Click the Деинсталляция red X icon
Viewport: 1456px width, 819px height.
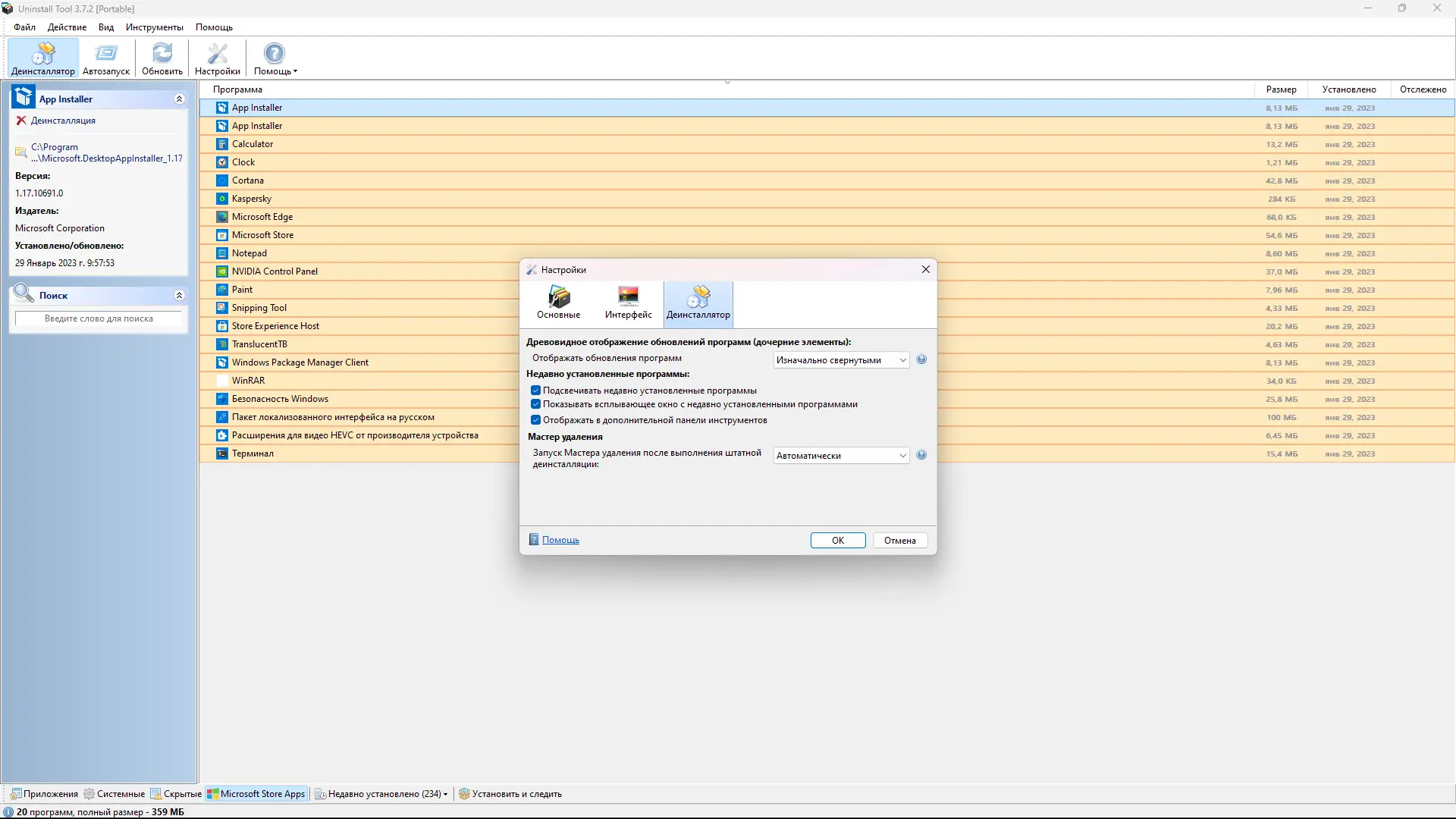[x=21, y=121]
